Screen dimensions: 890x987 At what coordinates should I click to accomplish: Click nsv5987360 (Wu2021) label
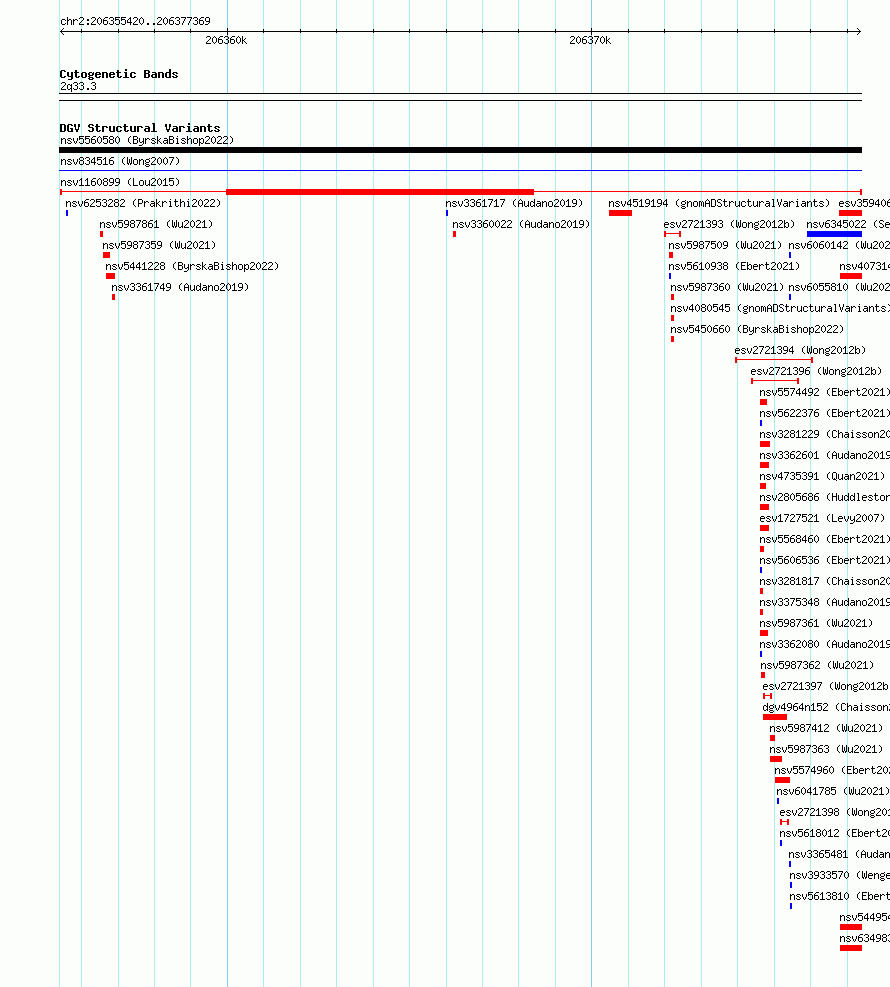727,287
